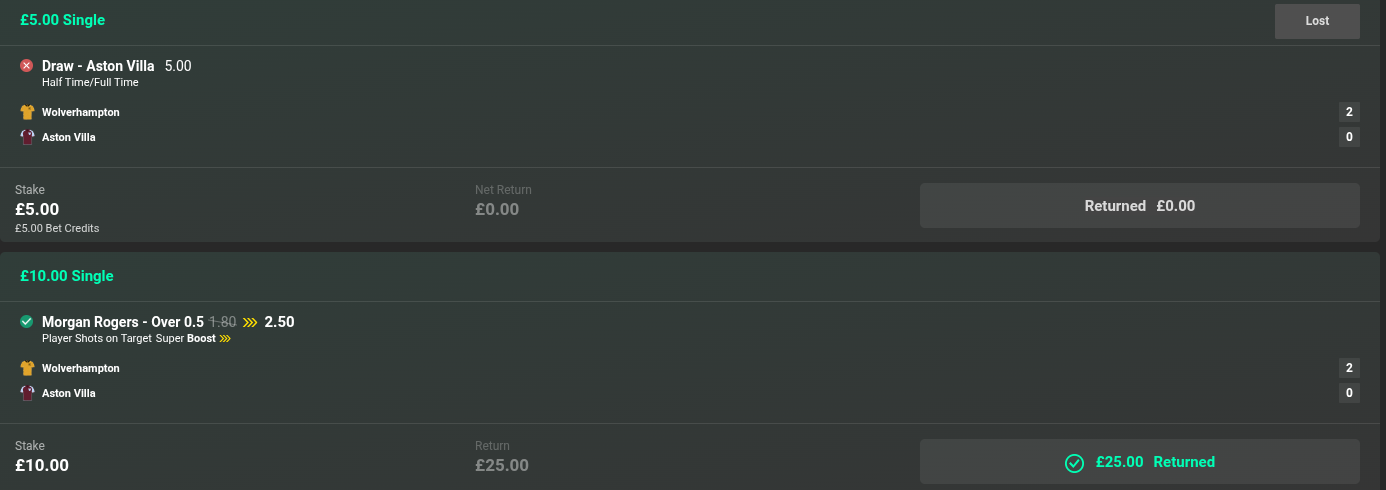
Task: Click the yellow boost arrows beside odds 2.50
Action: 250,322
